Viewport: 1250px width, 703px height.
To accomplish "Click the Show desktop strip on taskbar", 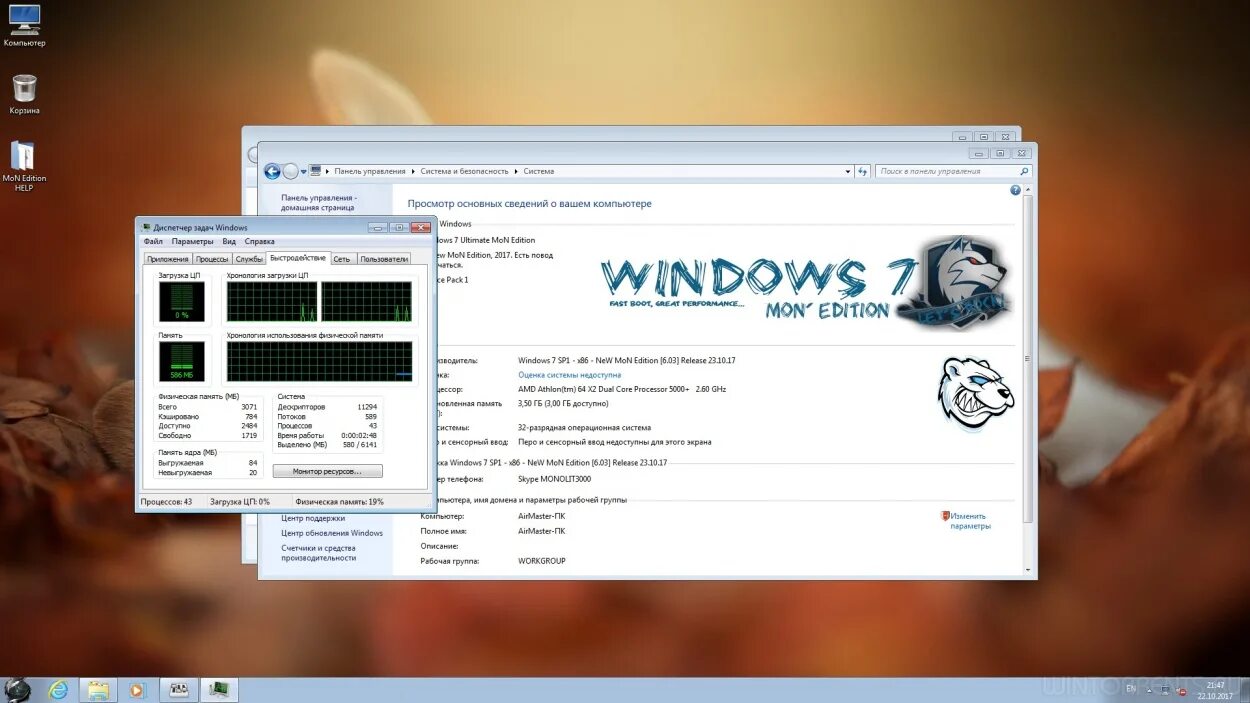I will (x=1244, y=689).
